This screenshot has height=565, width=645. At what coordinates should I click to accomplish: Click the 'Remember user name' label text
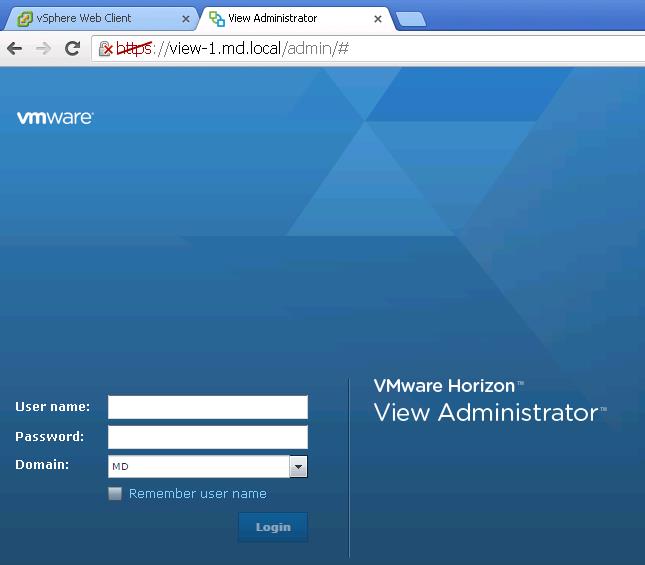197,493
